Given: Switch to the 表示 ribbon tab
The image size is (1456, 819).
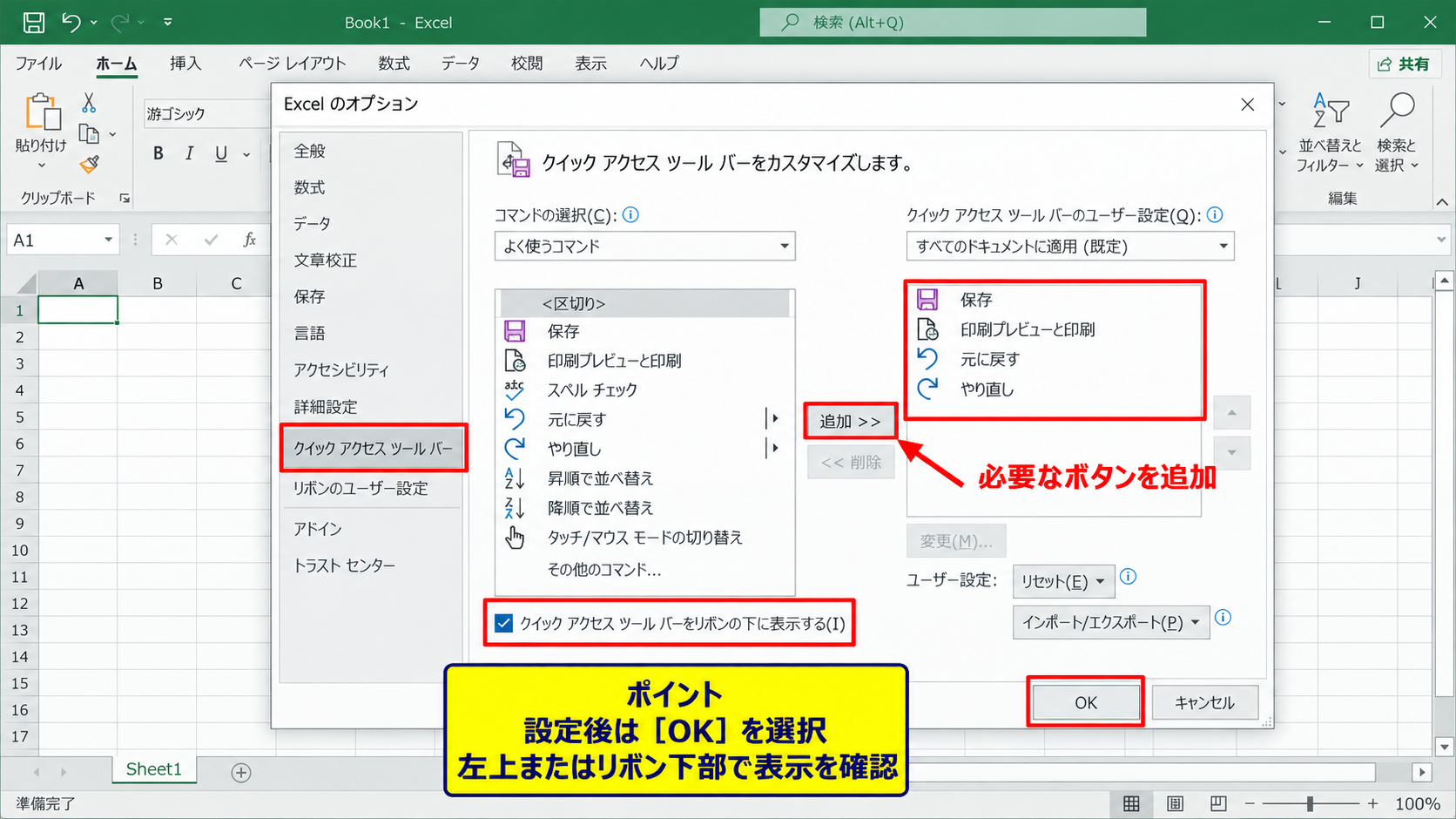Looking at the screenshot, I should 590,64.
